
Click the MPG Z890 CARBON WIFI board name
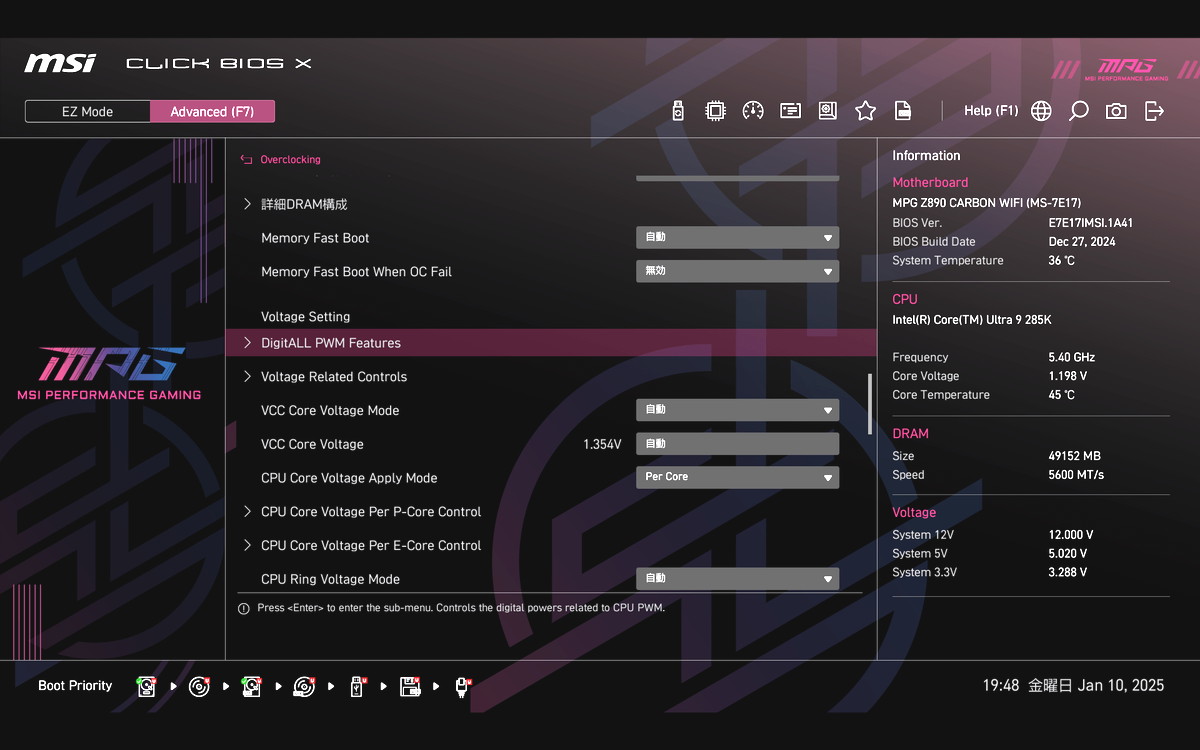[986, 203]
